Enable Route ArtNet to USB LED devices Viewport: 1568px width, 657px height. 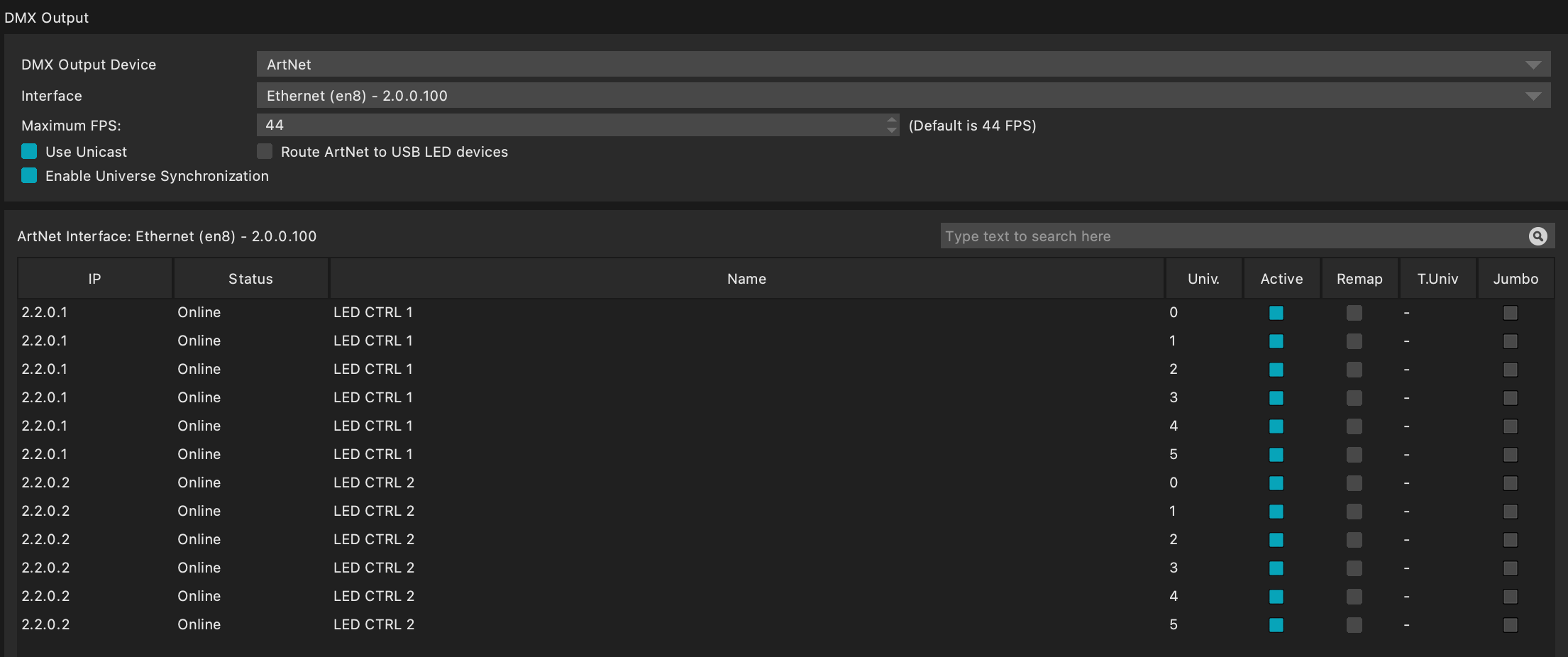265,151
